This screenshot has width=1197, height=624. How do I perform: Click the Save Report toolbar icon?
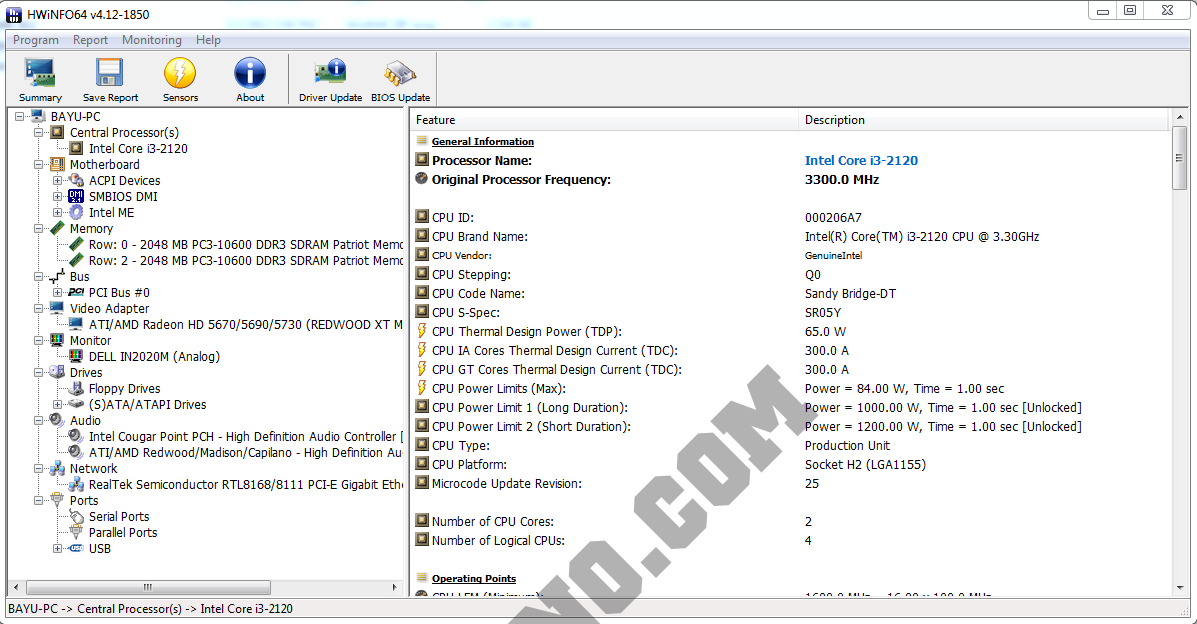click(x=109, y=79)
